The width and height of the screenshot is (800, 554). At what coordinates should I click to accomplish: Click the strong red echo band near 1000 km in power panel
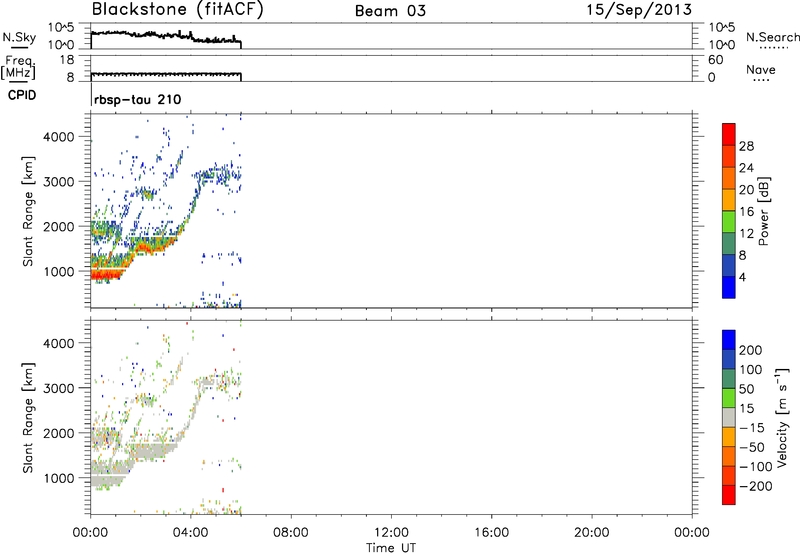pos(106,274)
